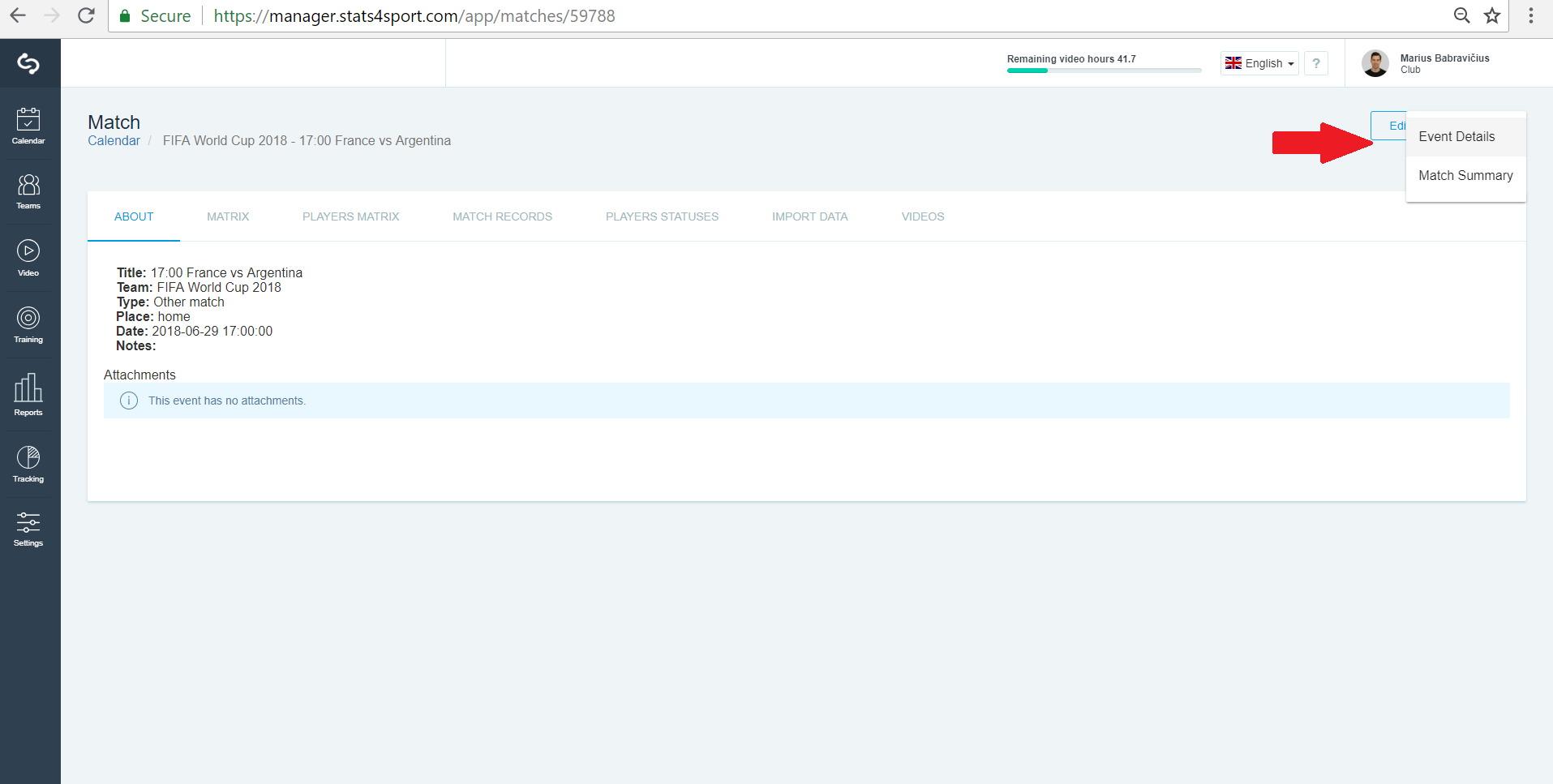The image size is (1553, 784).
Task: Click the 'This event has no attachments.' notice
Action: [806, 401]
